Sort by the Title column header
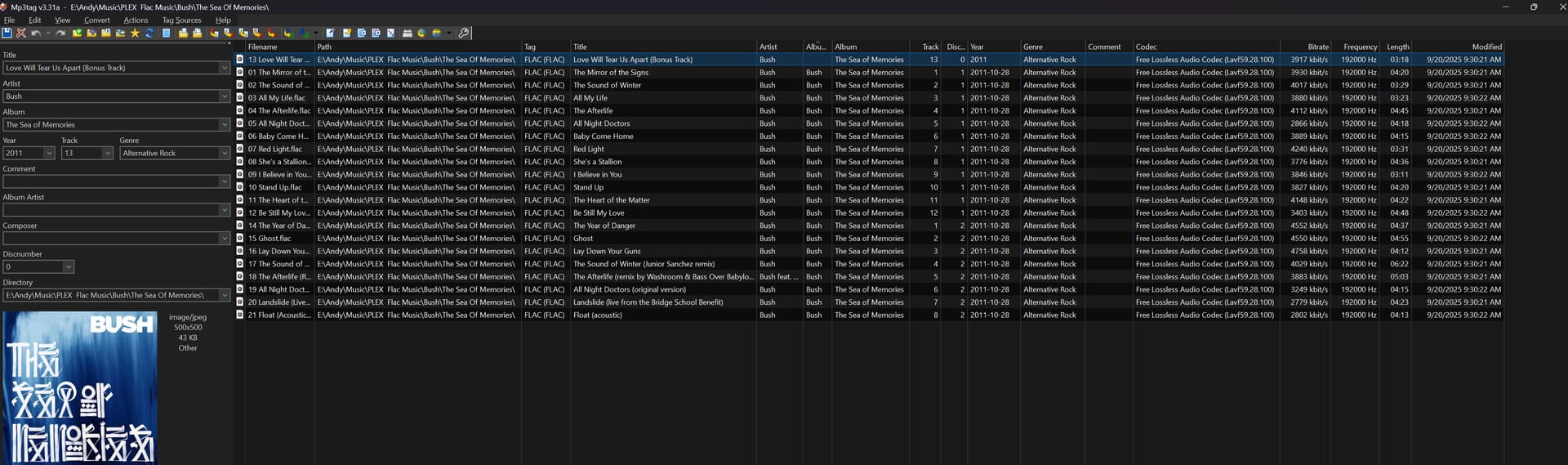 663,47
